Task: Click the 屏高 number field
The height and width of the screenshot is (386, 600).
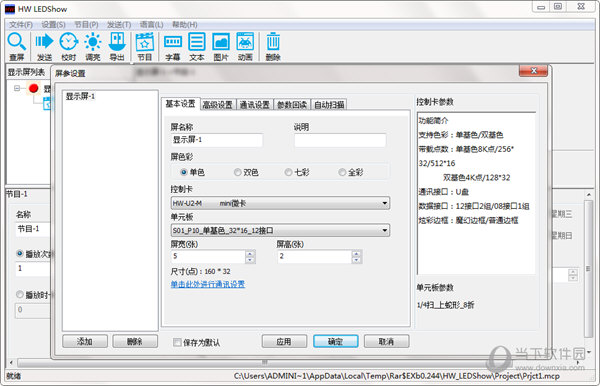Action: click(x=315, y=256)
